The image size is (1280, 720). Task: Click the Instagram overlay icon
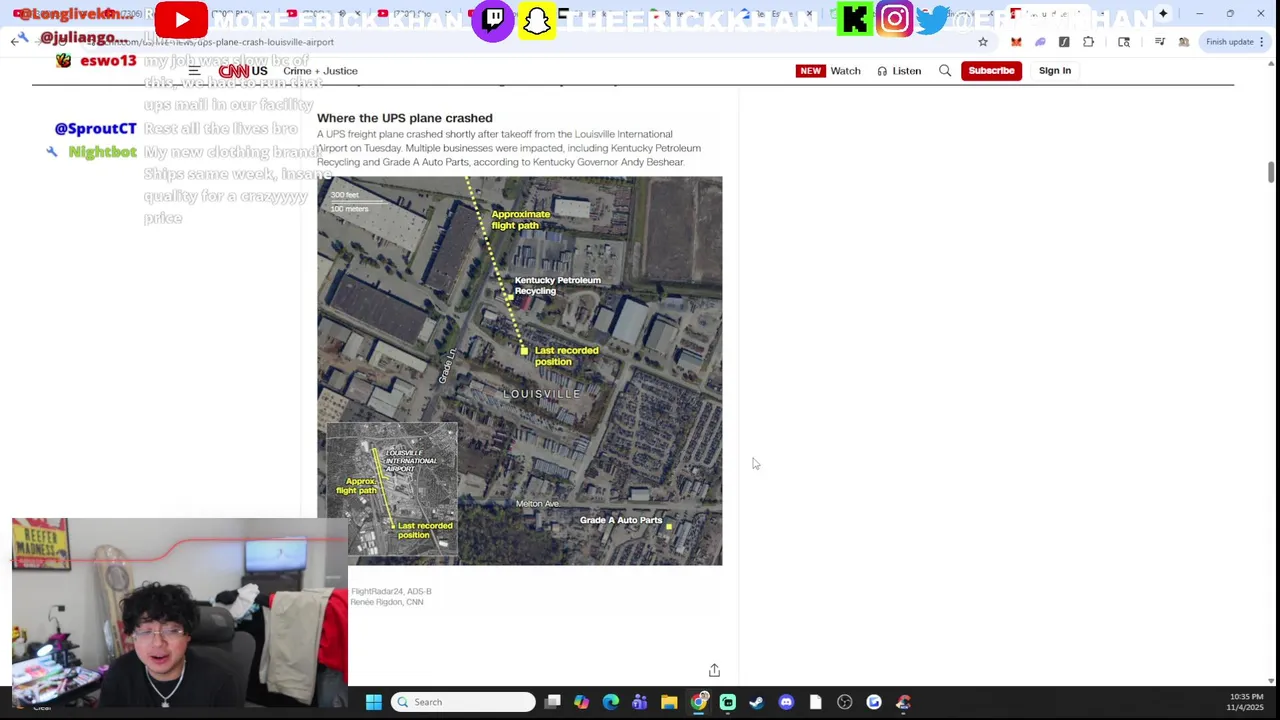pyautogui.click(x=894, y=19)
